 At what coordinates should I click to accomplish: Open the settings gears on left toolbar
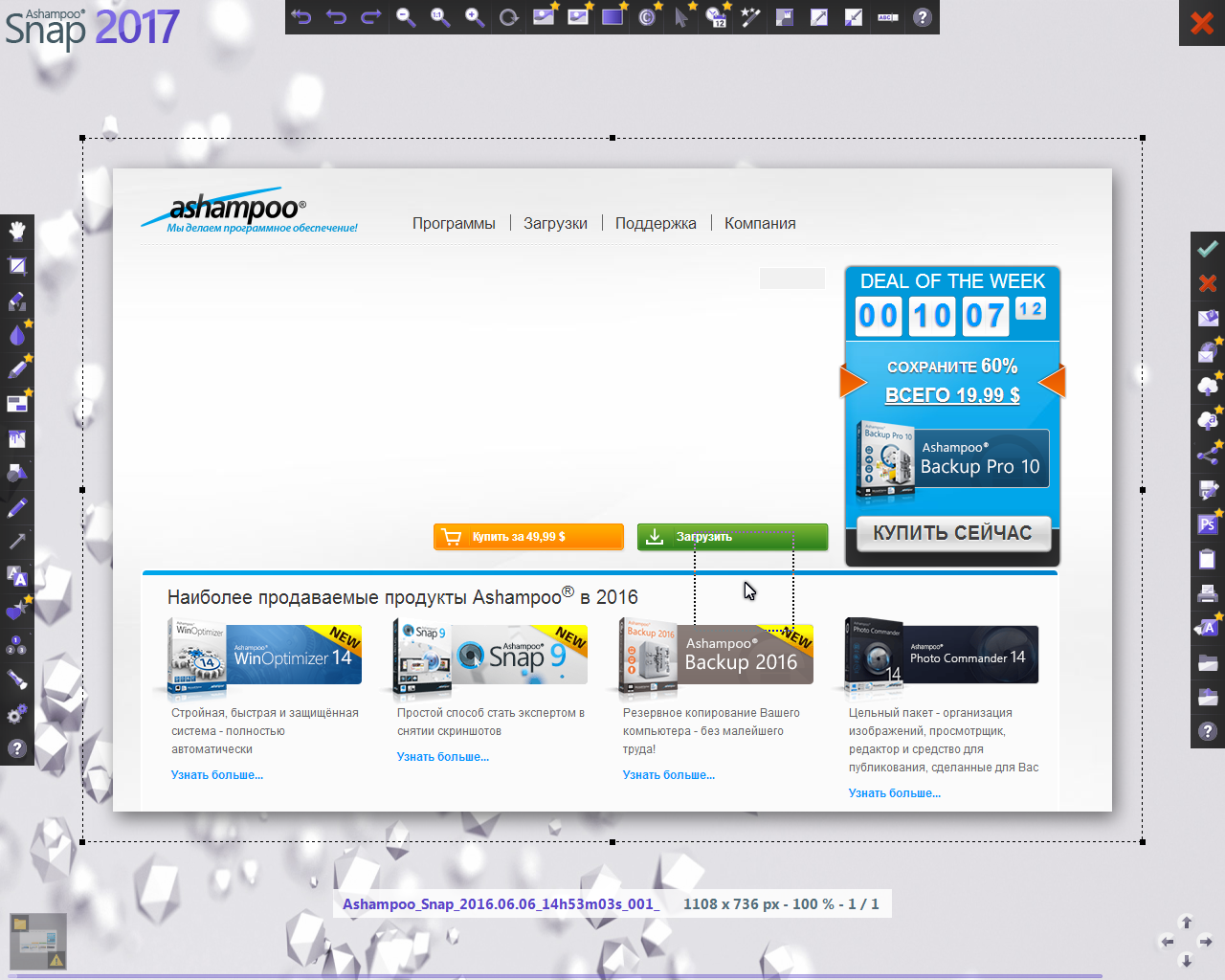[17, 715]
